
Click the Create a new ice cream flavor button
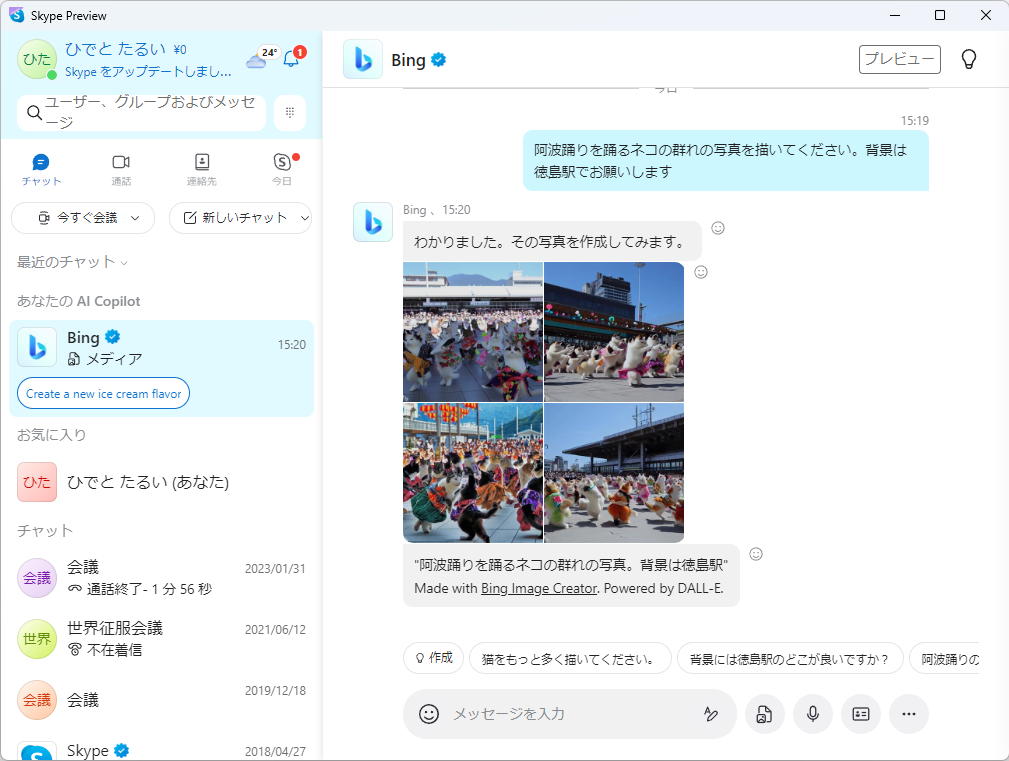[x=102, y=393]
